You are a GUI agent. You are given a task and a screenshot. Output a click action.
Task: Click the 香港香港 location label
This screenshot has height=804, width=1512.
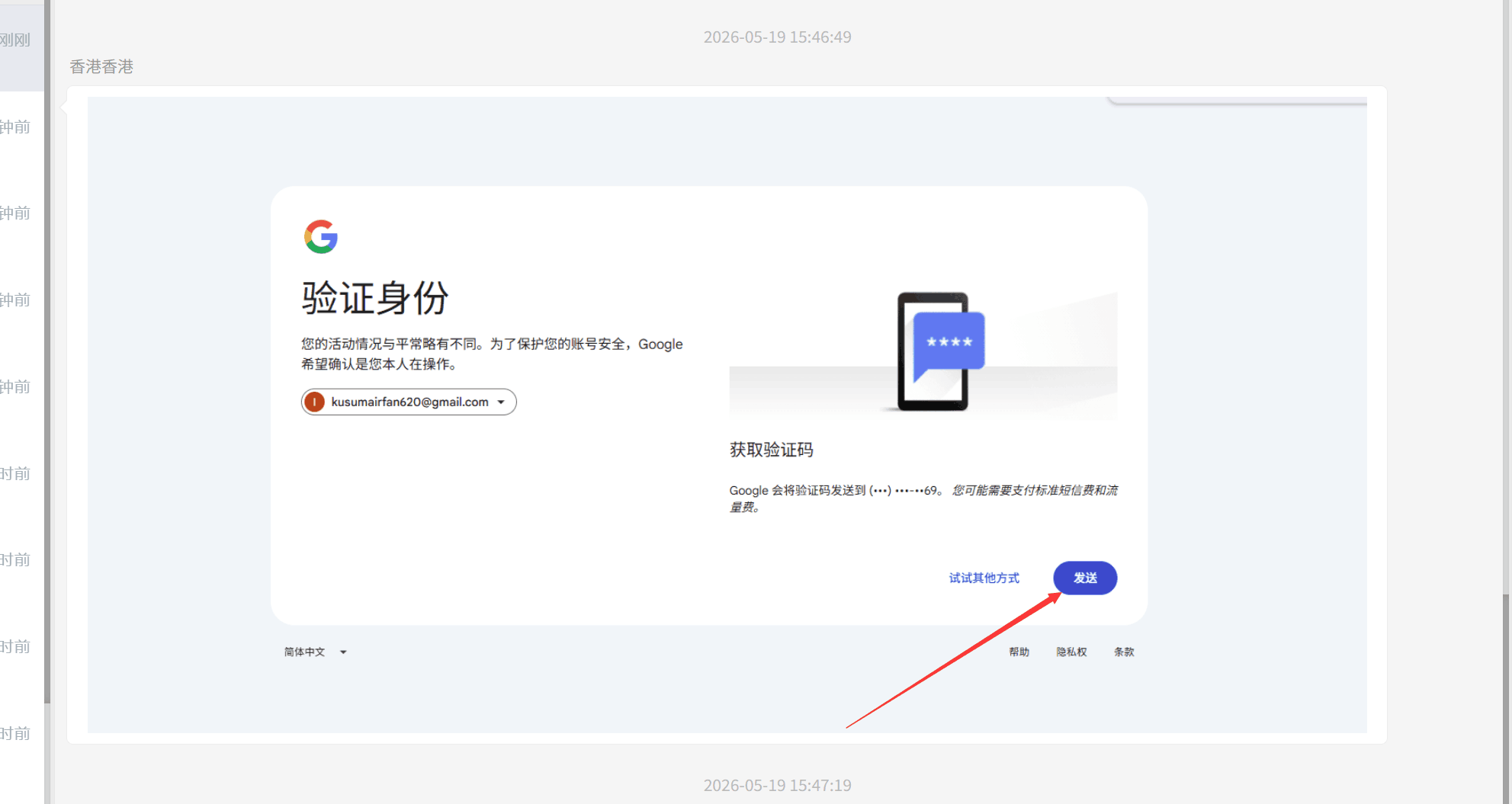coord(101,67)
